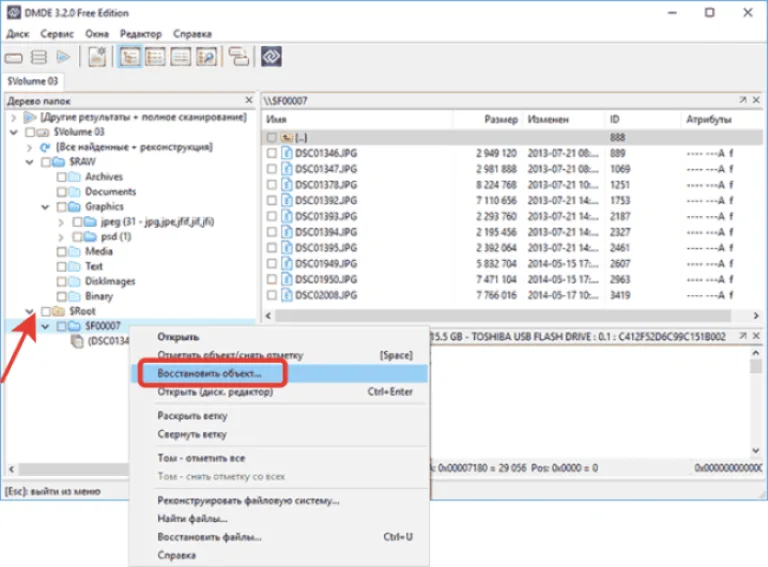Click the file search toolbar icon

(206, 57)
